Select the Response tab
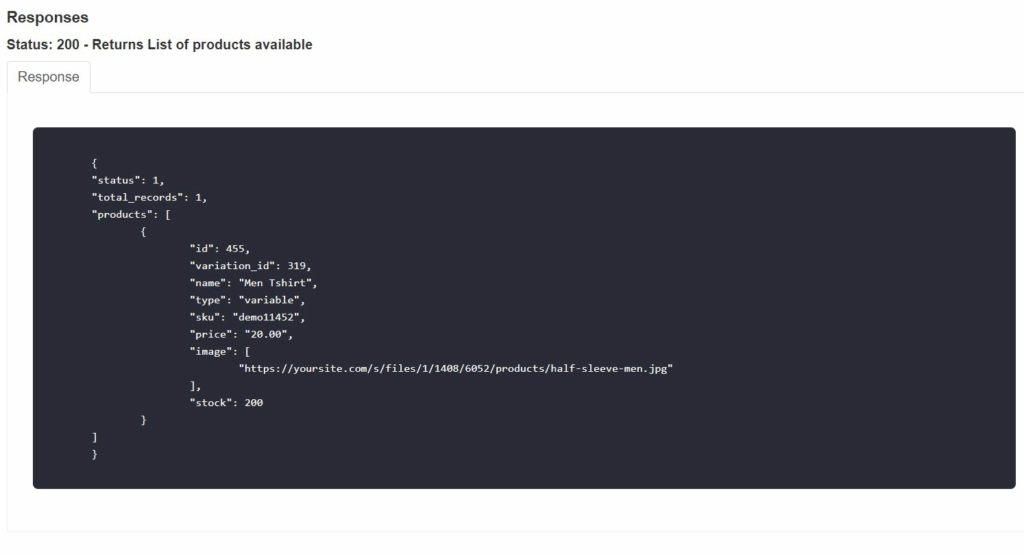Viewport: 1024px width, 554px height. click(x=48, y=77)
